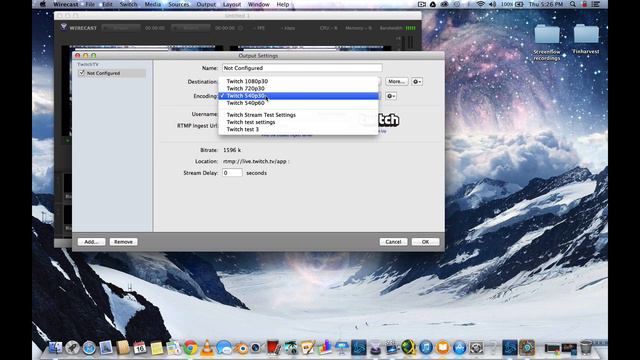
Task: Open Spotlight search in menu bar
Action: point(573,4)
